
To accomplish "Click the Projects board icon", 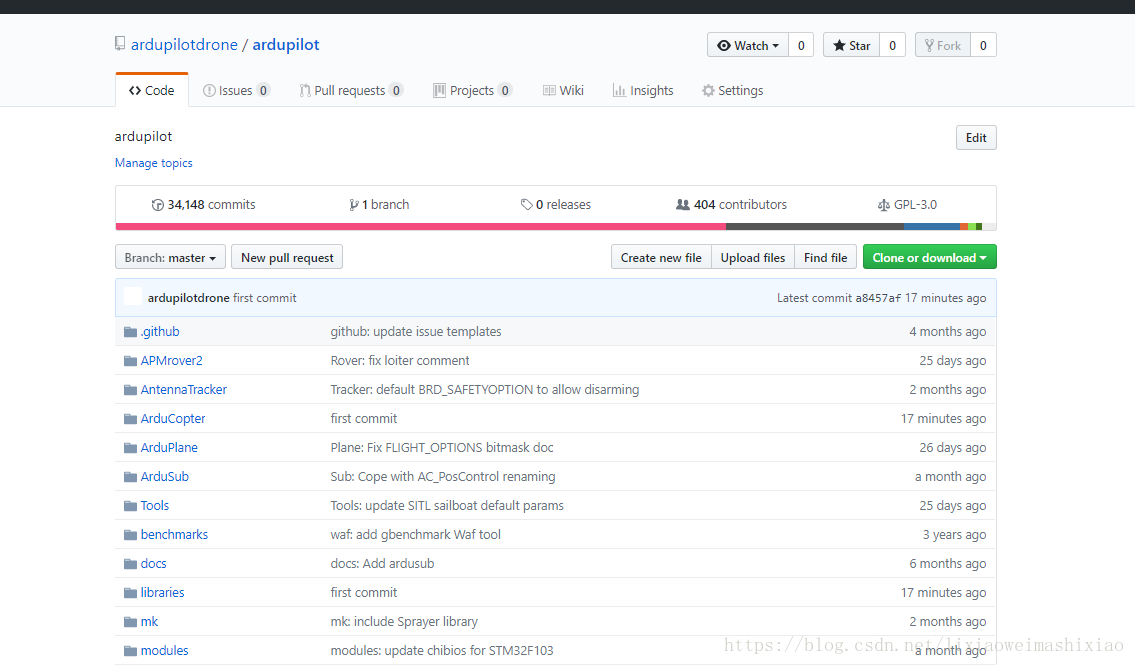I will pyautogui.click(x=439, y=90).
